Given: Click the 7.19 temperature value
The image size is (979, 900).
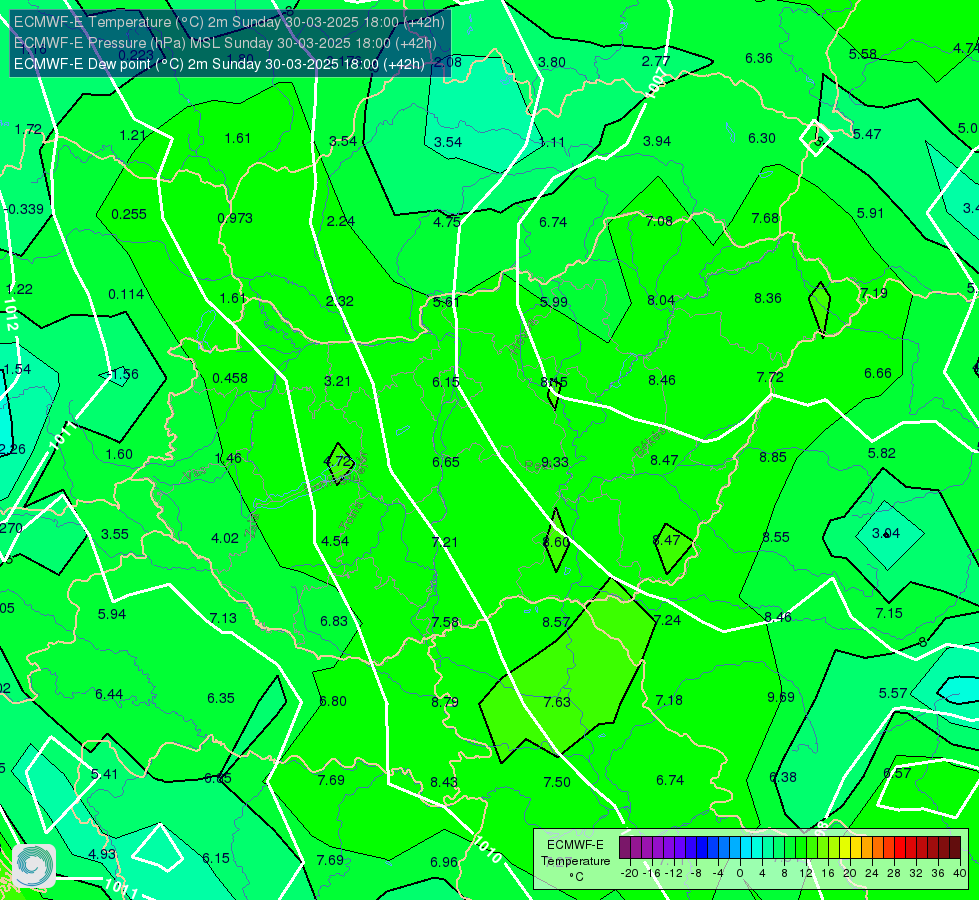Looking at the screenshot, I should pos(873,293).
